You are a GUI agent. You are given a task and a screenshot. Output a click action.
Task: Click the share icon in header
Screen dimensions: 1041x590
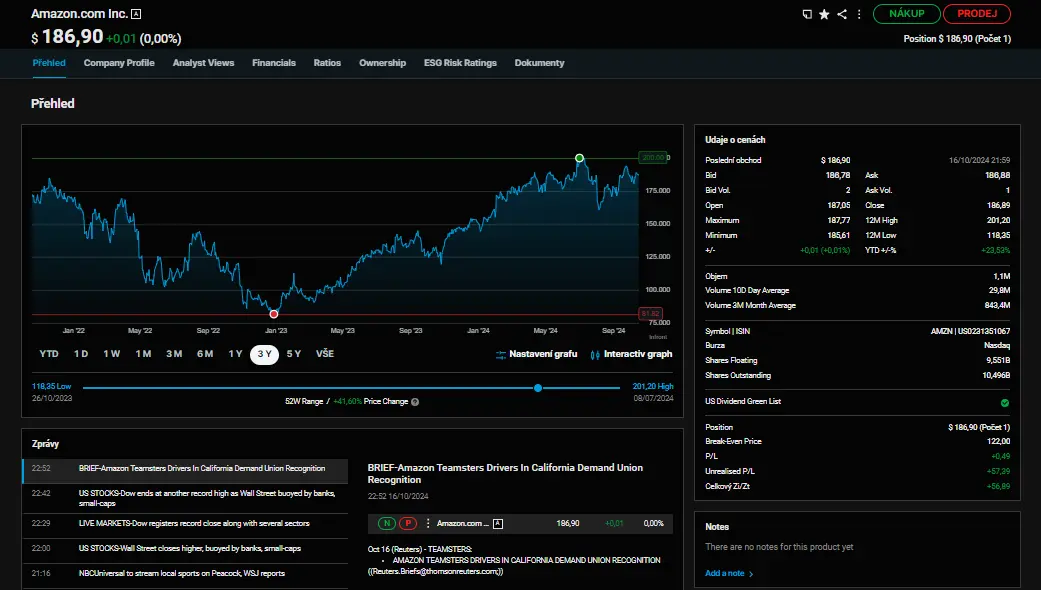(842, 14)
